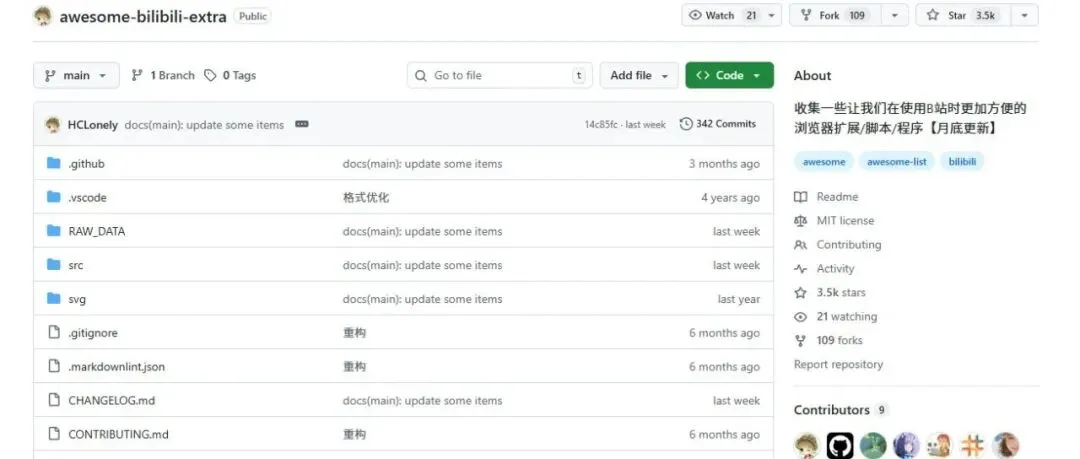The image size is (1080, 459).
Task: Click the fork icon beside 109 forks
Action: (800, 340)
